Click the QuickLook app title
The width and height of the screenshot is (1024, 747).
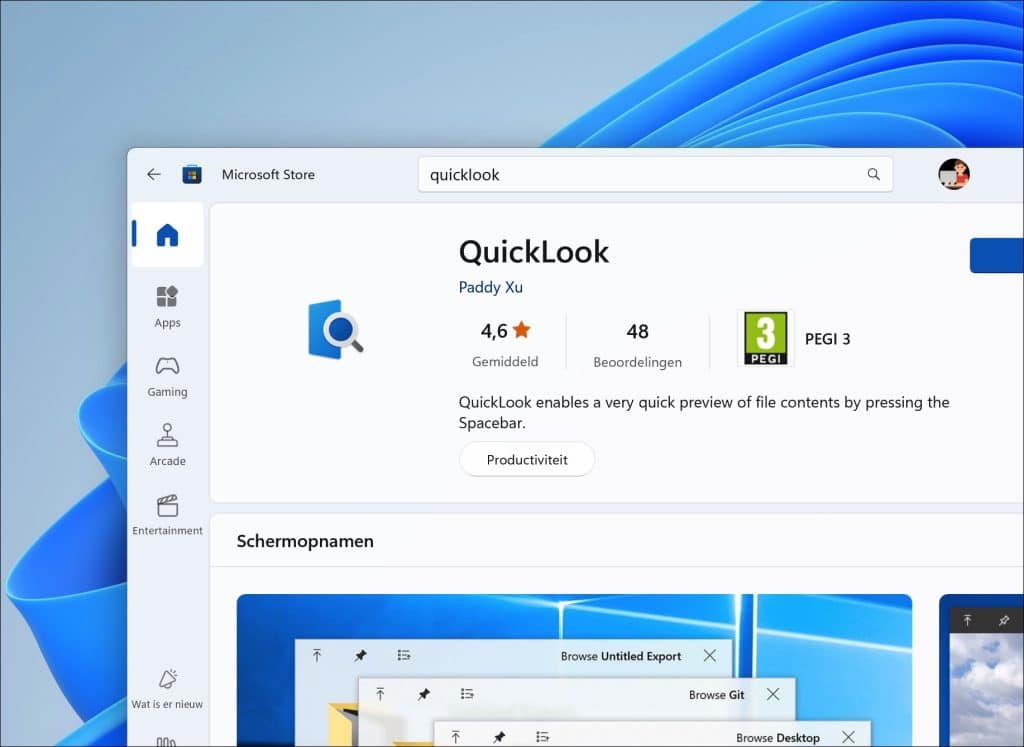[x=534, y=251]
